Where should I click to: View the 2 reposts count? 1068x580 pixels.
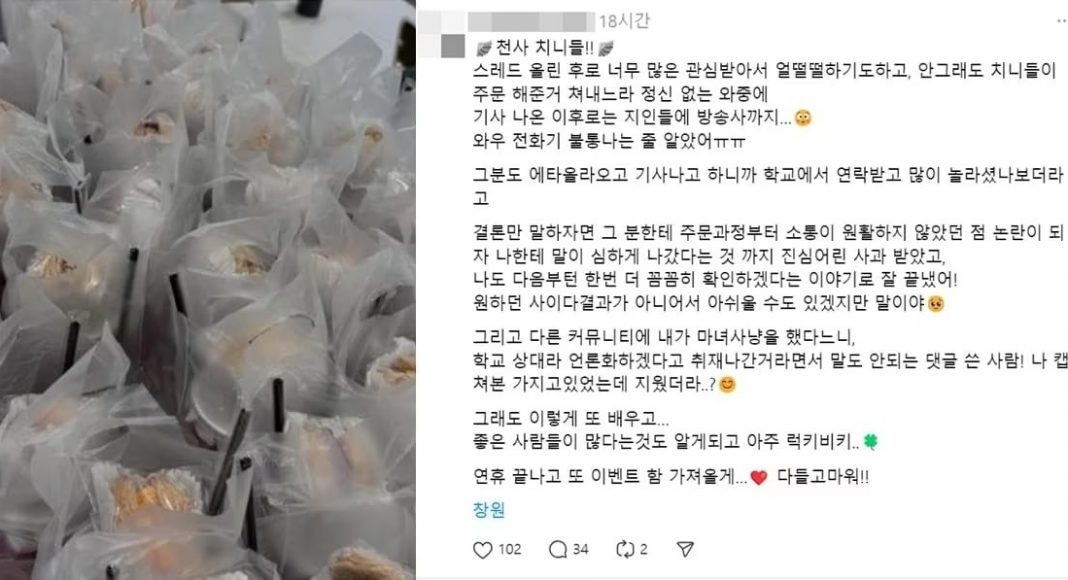(644, 549)
